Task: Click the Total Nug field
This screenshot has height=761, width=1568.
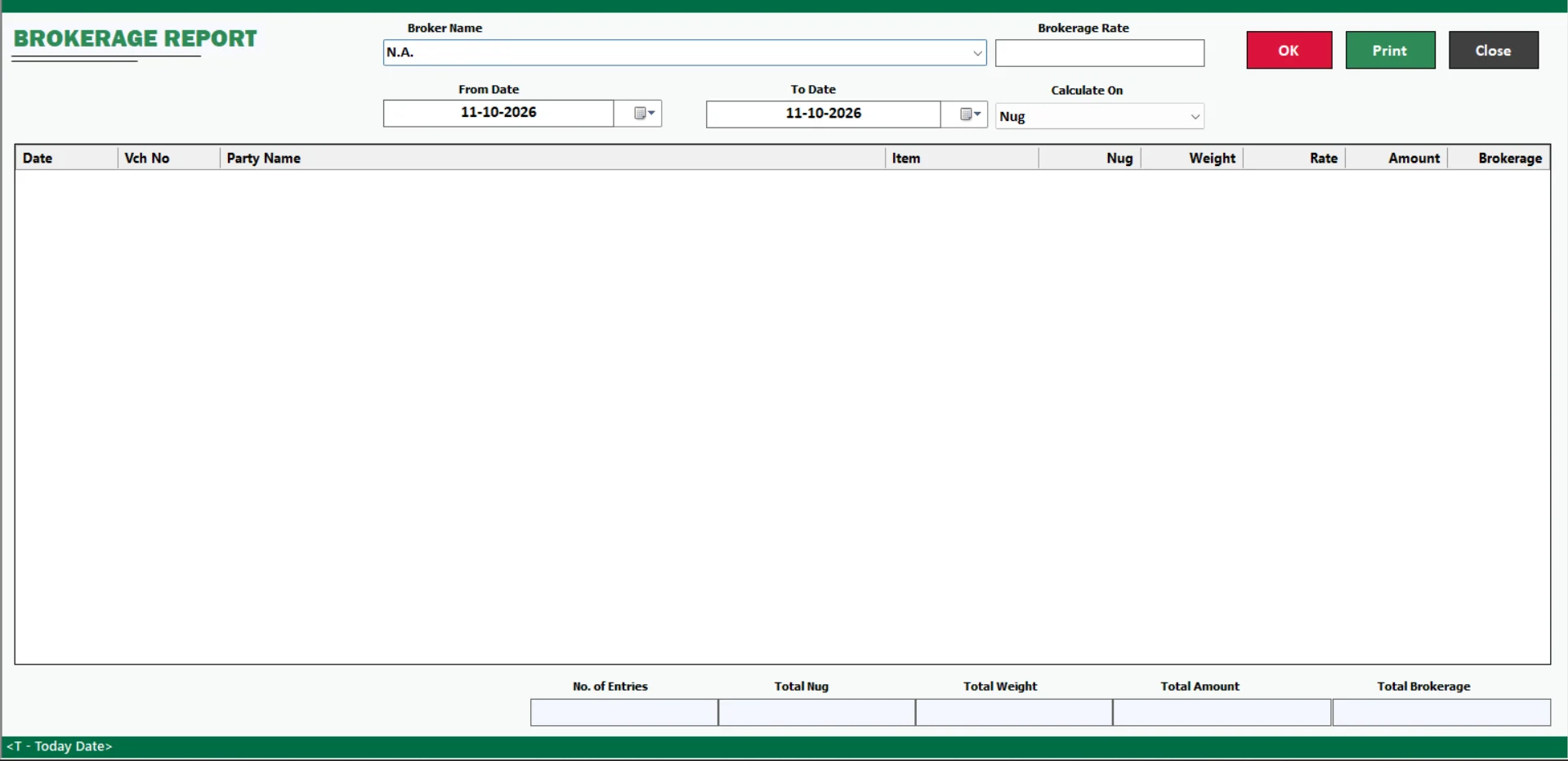Action: (x=817, y=712)
